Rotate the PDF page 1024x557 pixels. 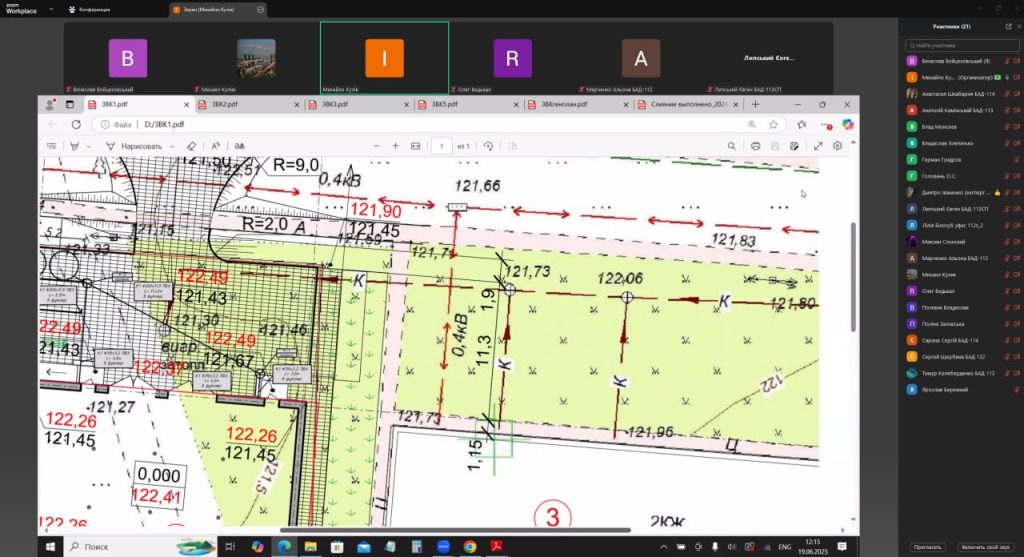(488, 146)
